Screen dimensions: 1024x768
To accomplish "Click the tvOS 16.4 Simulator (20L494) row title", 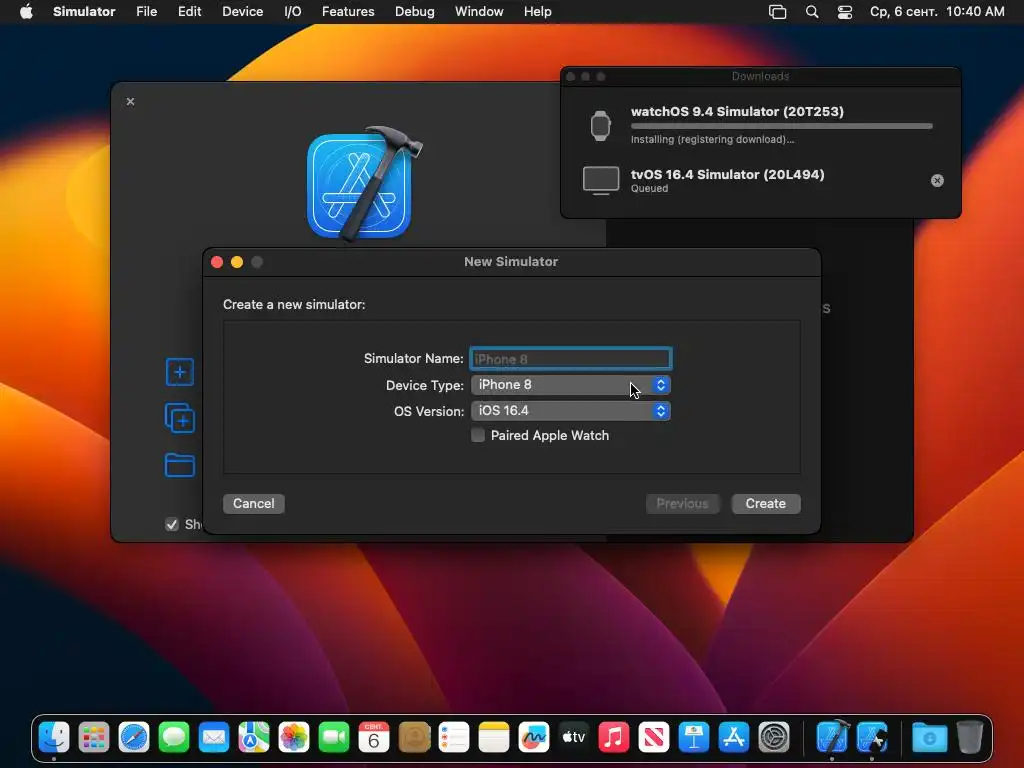I will (x=728, y=174).
